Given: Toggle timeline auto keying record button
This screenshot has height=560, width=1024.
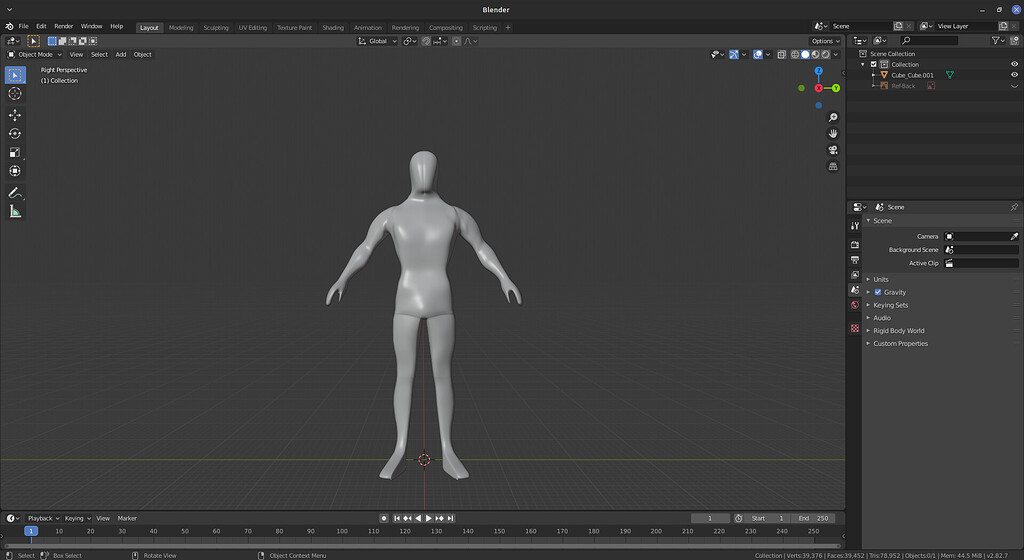Looking at the screenshot, I should (x=384, y=518).
